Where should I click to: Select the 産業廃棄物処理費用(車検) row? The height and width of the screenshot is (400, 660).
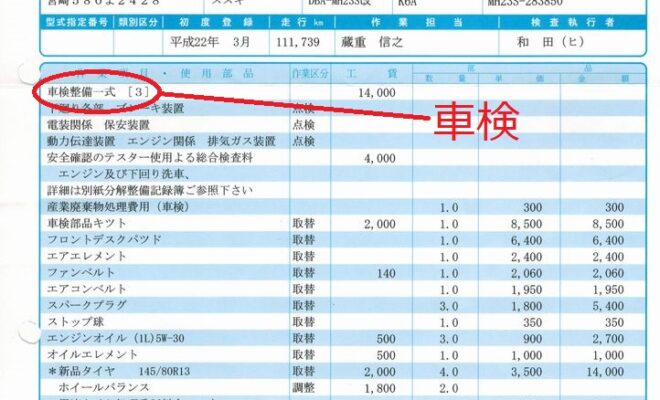pos(120,207)
